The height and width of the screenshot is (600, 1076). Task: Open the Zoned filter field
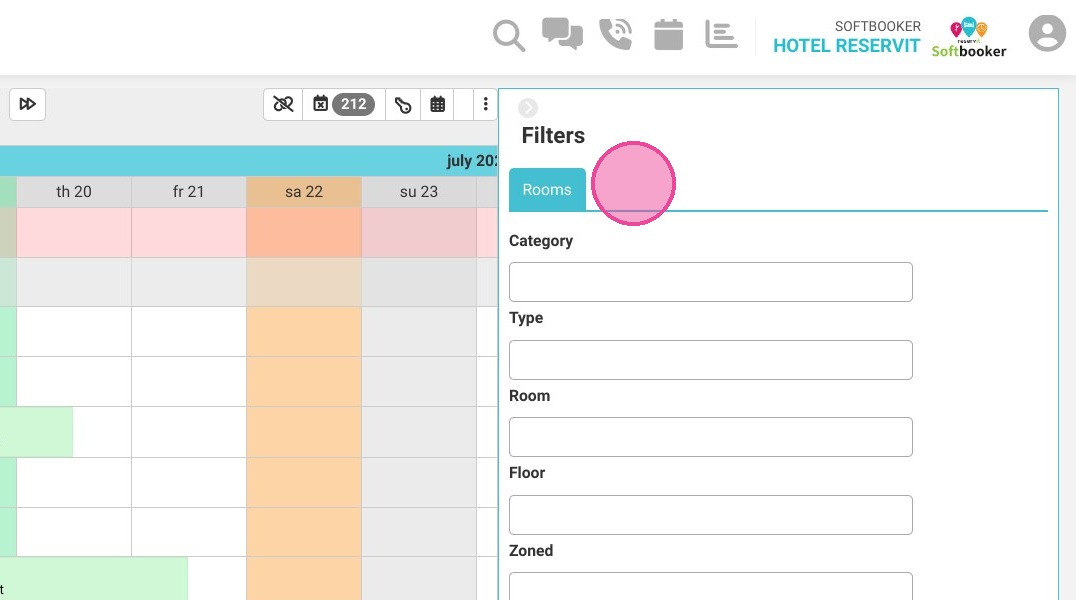[710, 586]
